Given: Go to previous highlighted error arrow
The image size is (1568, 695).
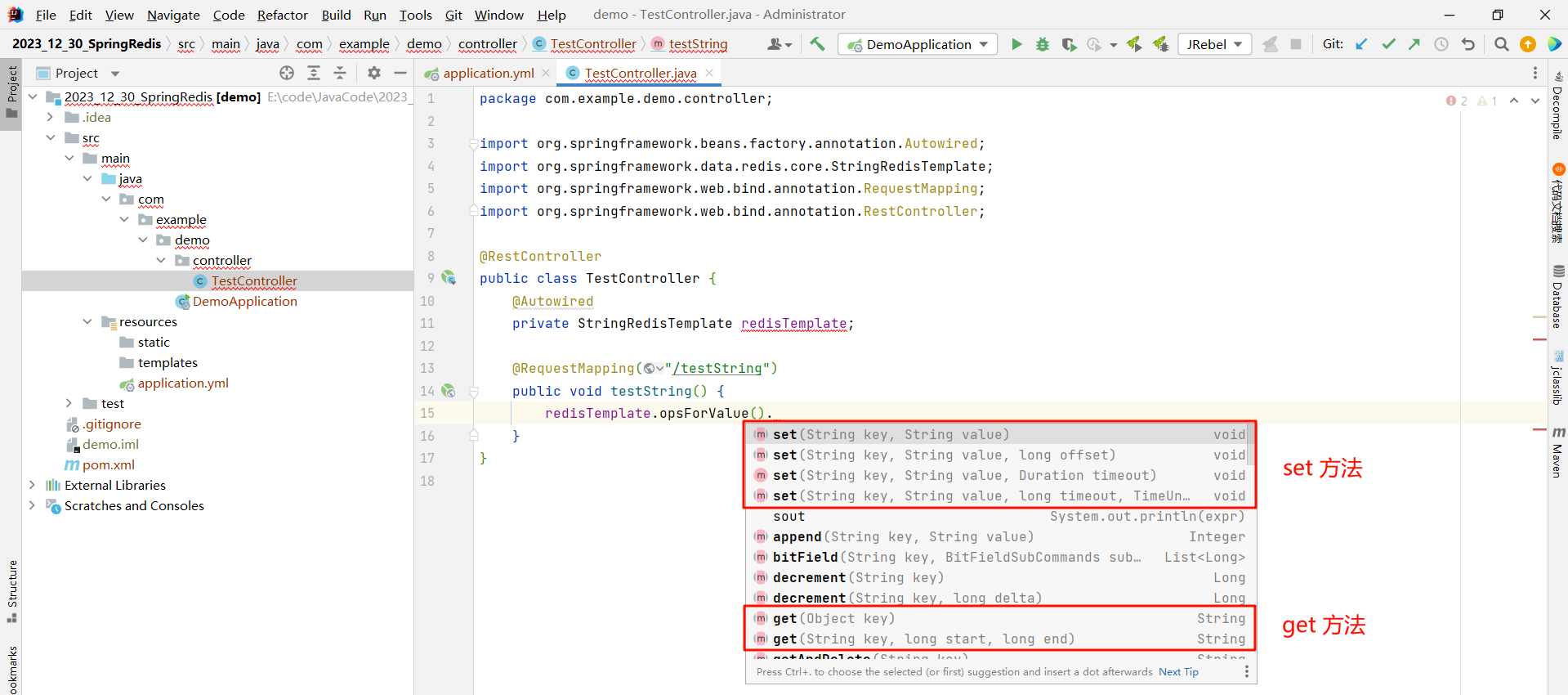Looking at the screenshot, I should [x=1514, y=101].
